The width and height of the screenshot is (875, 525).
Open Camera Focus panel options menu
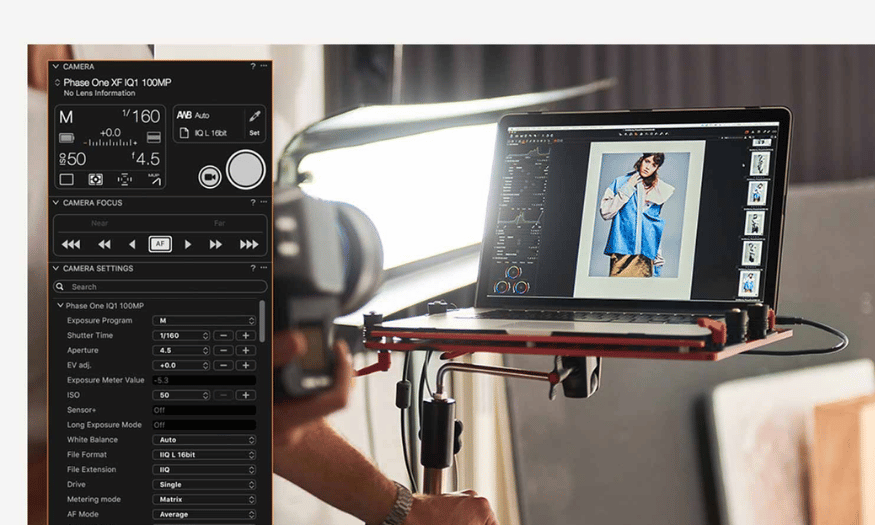263,202
